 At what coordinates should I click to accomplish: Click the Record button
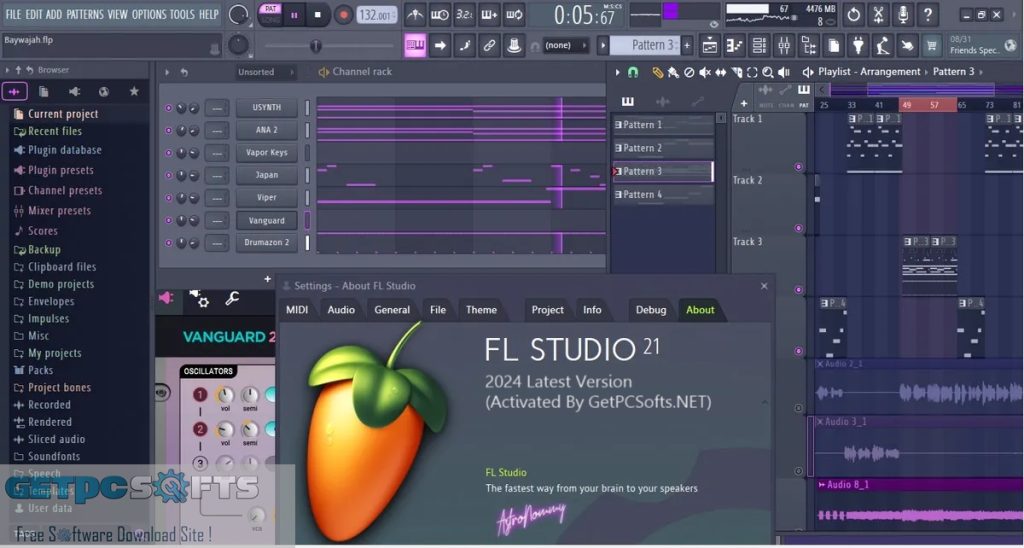[x=343, y=14]
